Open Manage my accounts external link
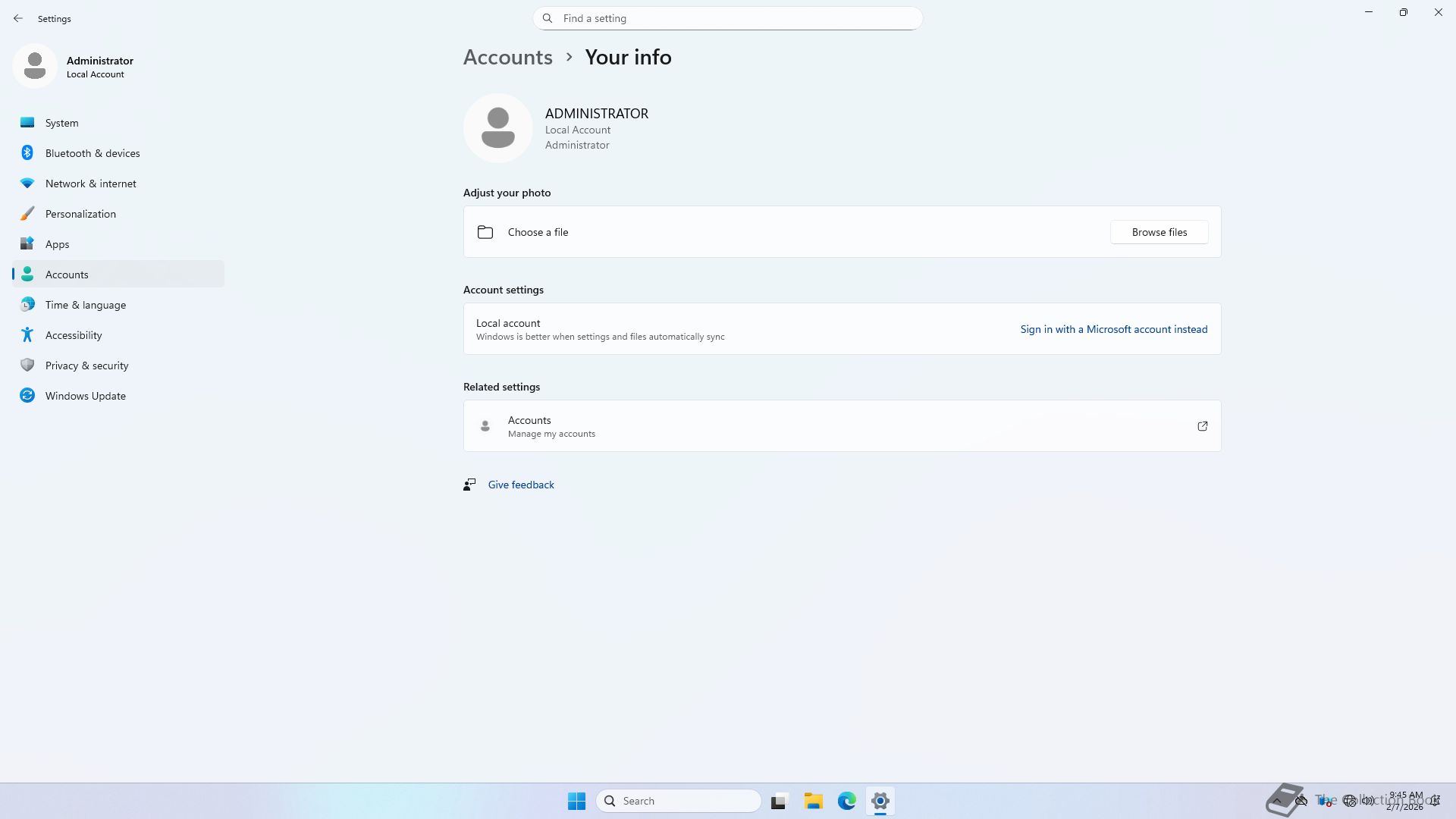The height and width of the screenshot is (819, 1456). click(1202, 426)
